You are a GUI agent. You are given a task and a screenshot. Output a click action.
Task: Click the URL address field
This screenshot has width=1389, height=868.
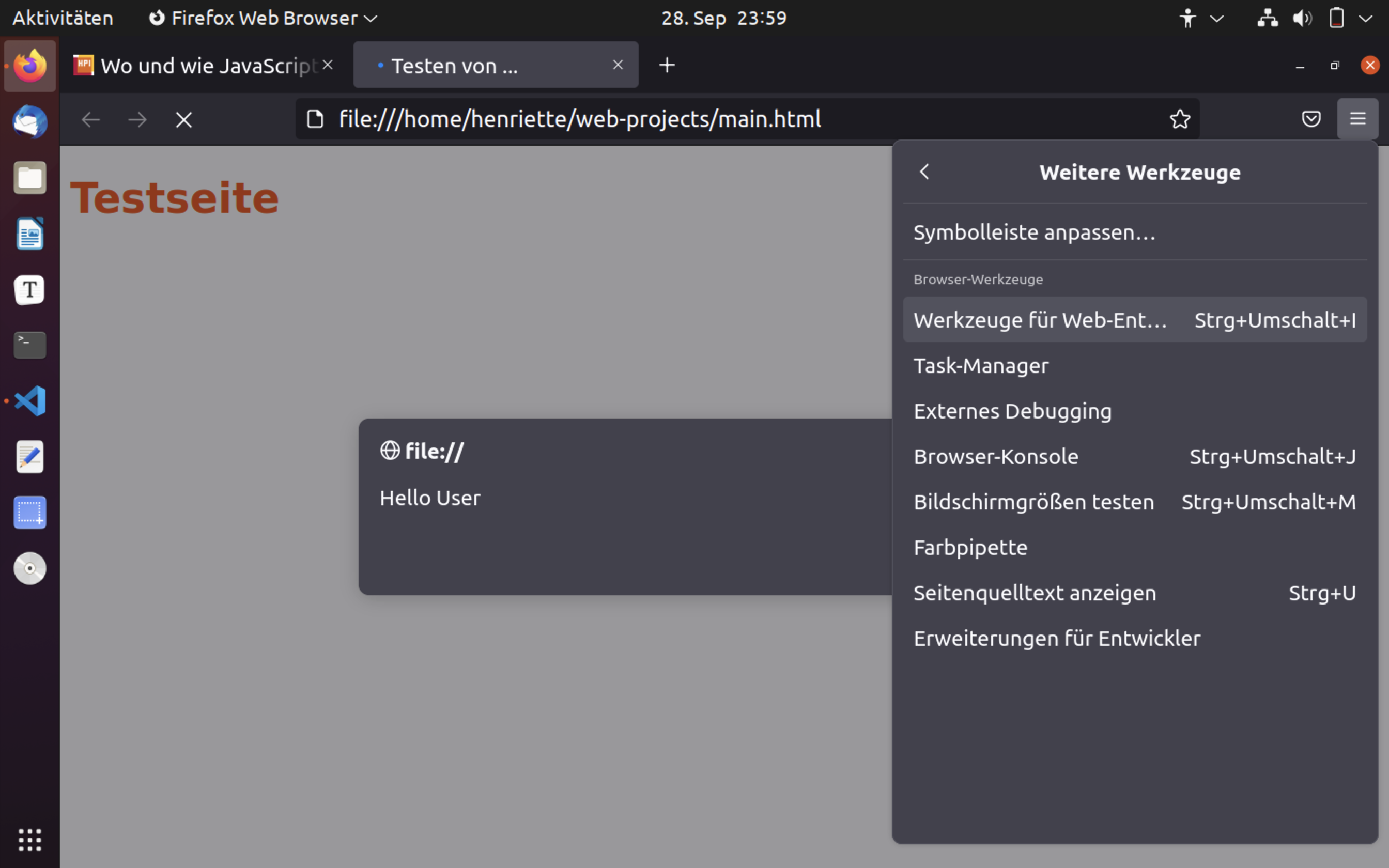[x=746, y=119]
